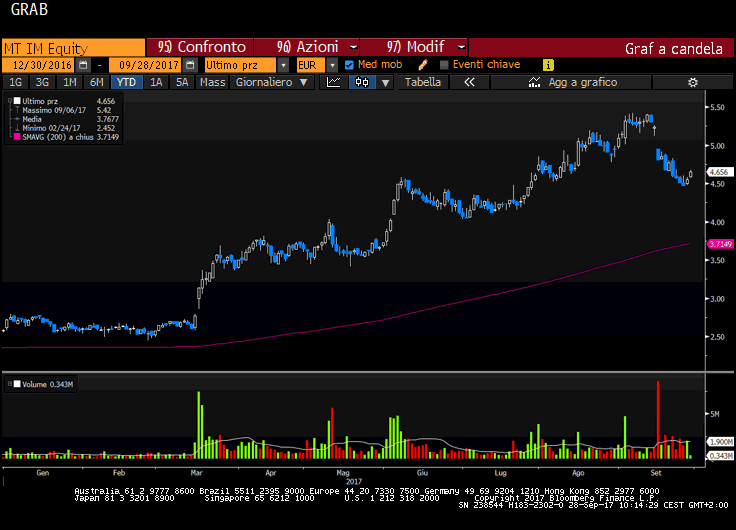
Task: Toggle the Med mob checkbox
Action: pos(349,65)
